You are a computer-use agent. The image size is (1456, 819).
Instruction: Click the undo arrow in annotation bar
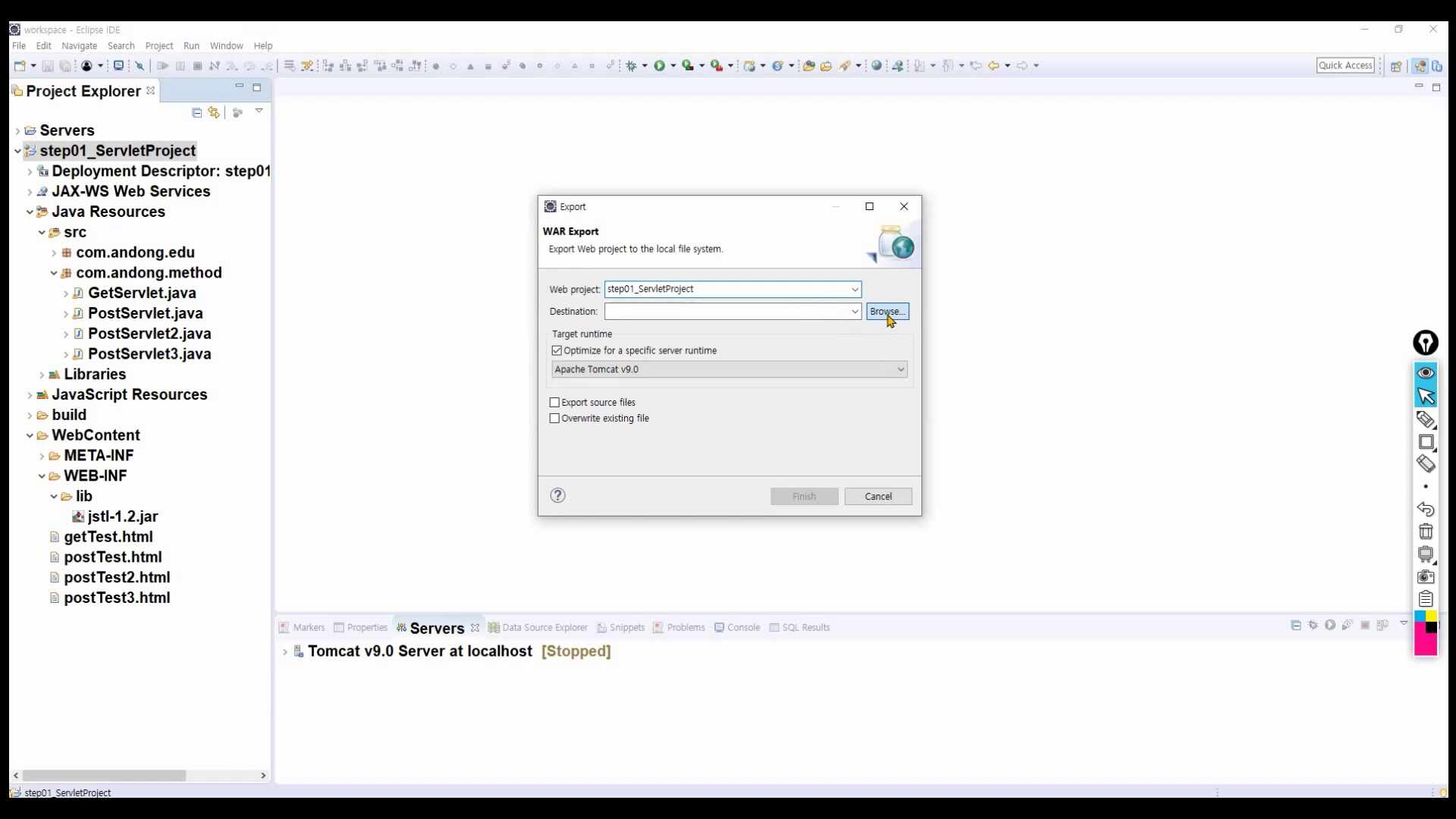pyautogui.click(x=1426, y=509)
